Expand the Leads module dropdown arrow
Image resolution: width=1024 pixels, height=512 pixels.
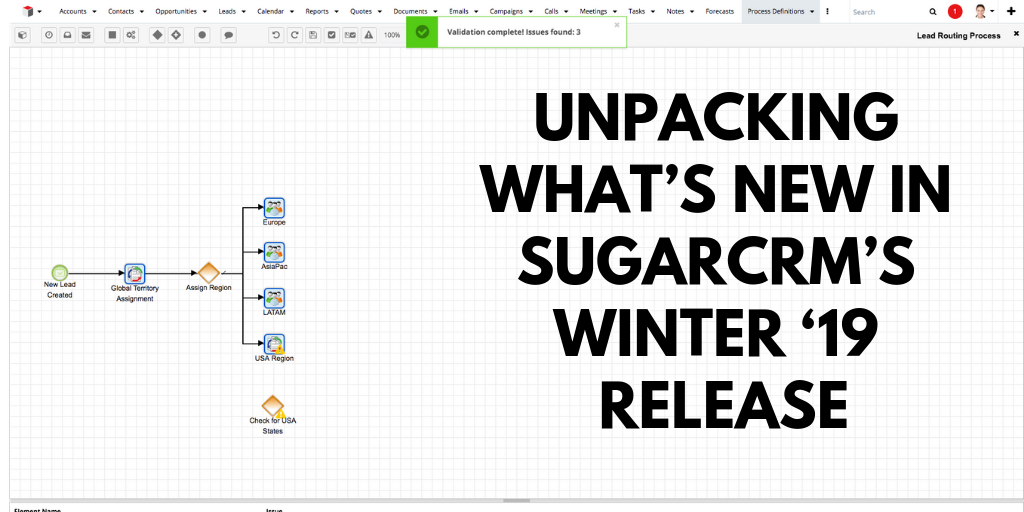coord(244,12)
